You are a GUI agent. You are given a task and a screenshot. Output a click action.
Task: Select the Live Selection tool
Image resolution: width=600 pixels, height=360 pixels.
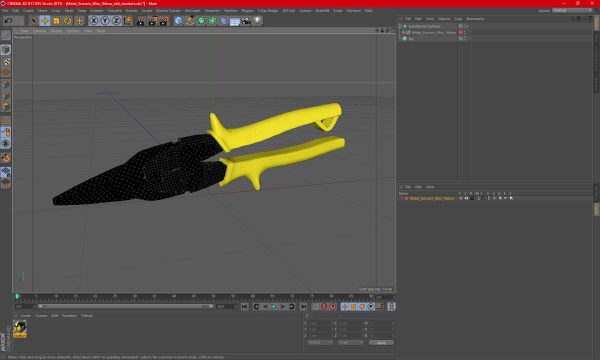click(x=34, y=21)
